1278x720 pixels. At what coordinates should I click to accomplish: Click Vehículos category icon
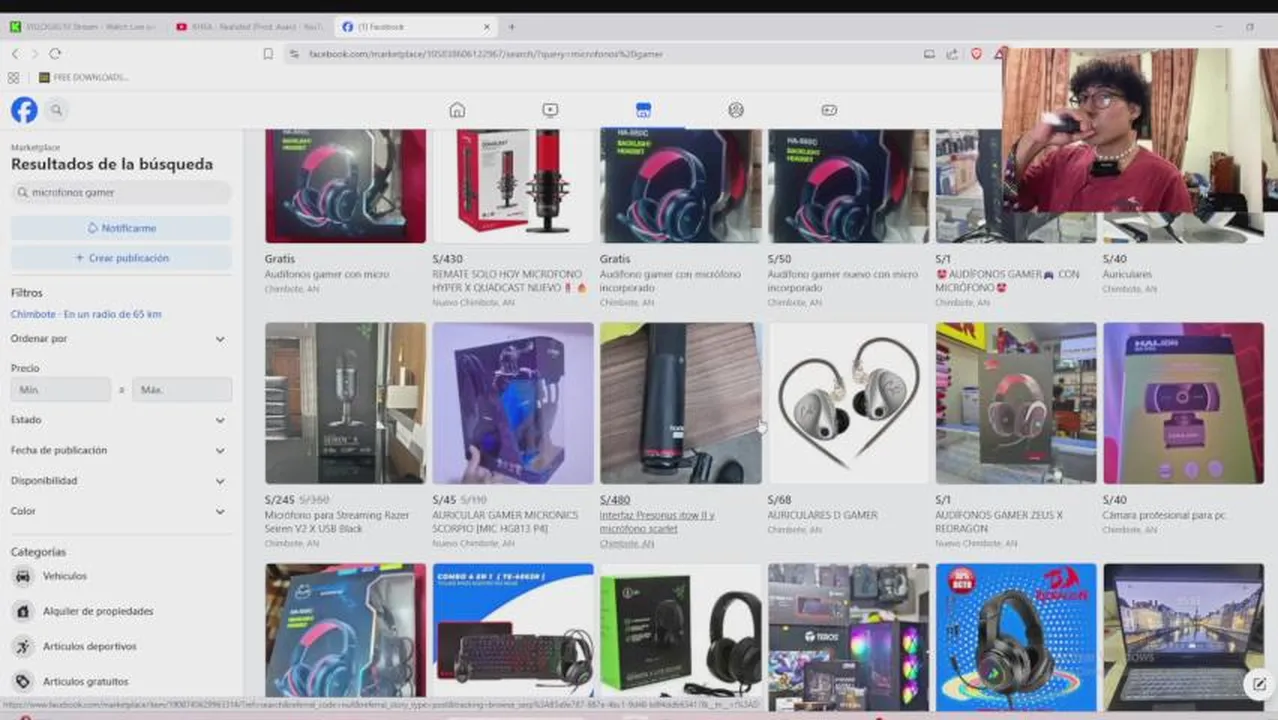point(22,576)
